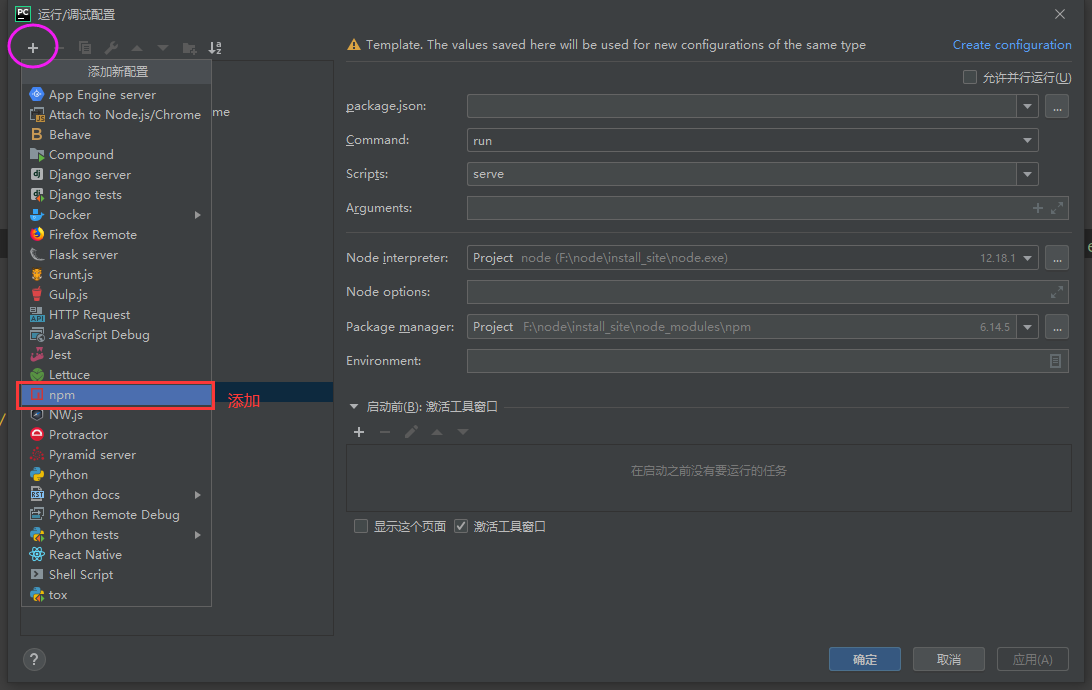Move before-launch task down with arrow icon
Screen dimensions: 1092x690
[462, 432]
